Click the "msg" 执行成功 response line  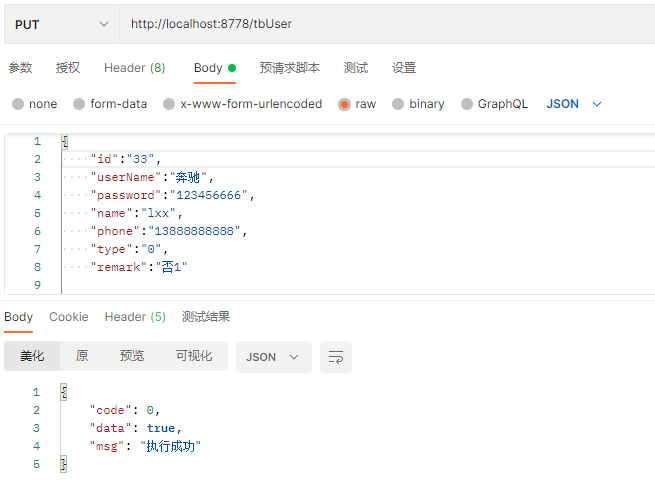tap(145, 446)
